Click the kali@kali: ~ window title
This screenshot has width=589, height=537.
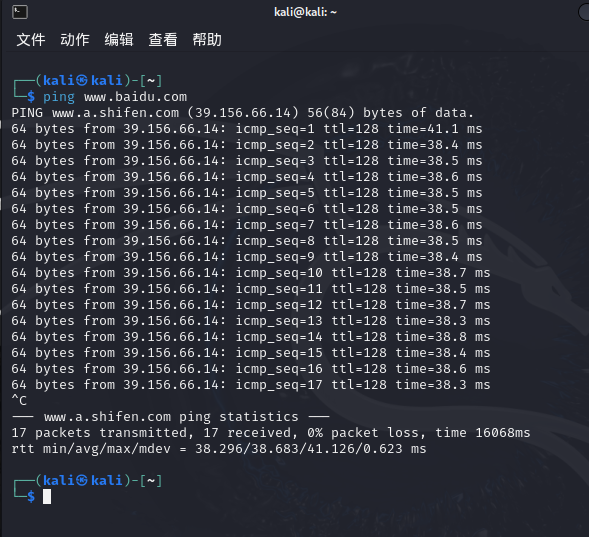305,12
